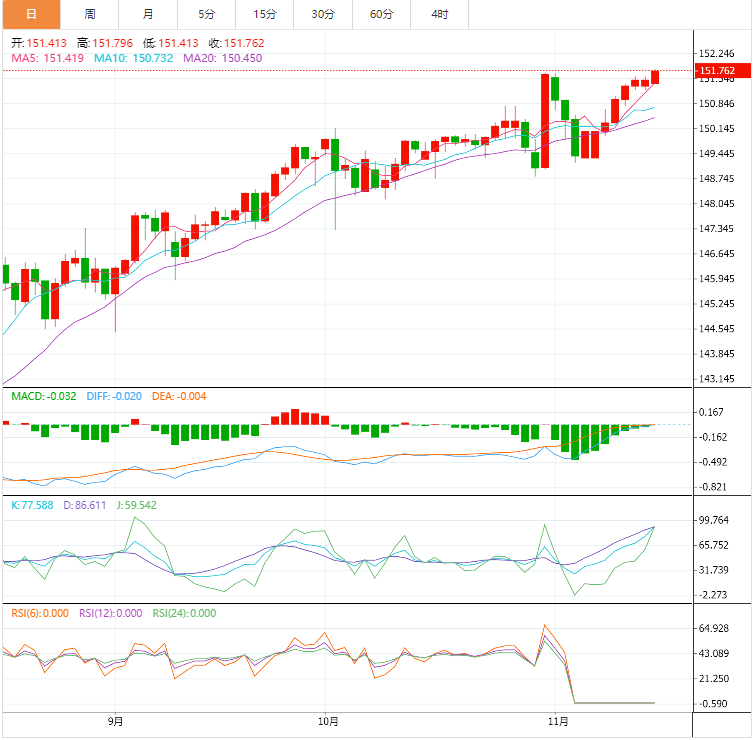Choose the 60分 interval tab
Image resolution: width=754 pixels, height=740 pixels.
[x=381, y=14]
